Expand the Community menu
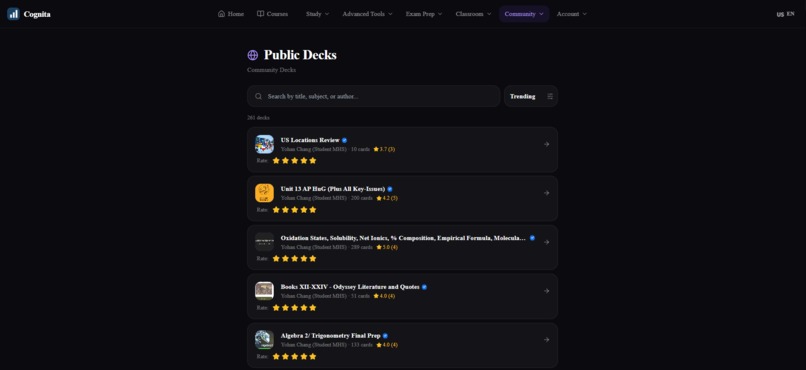806x370 pixels. 524,14
